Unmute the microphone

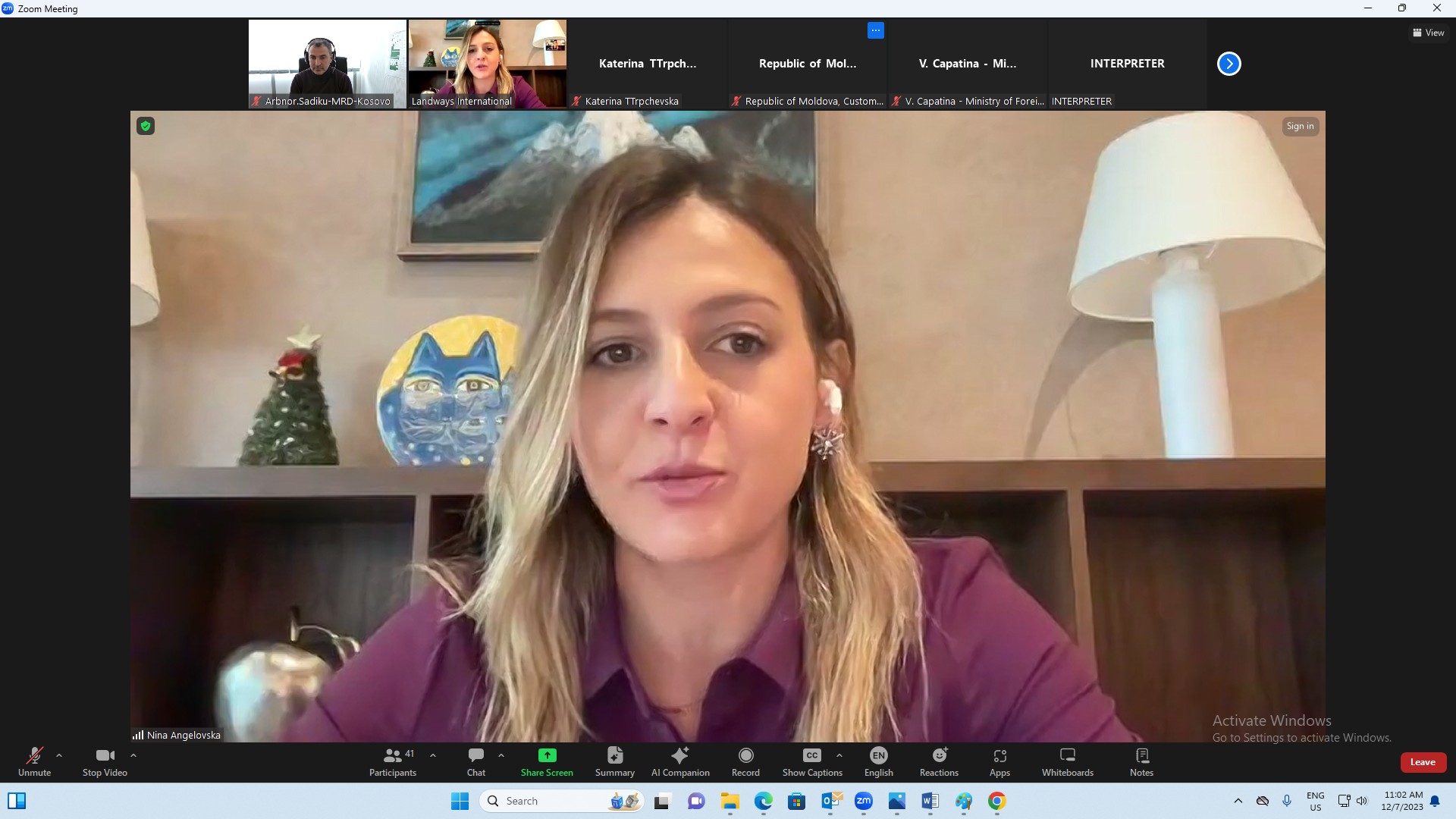pyautogui.click(x=34, y=761)
